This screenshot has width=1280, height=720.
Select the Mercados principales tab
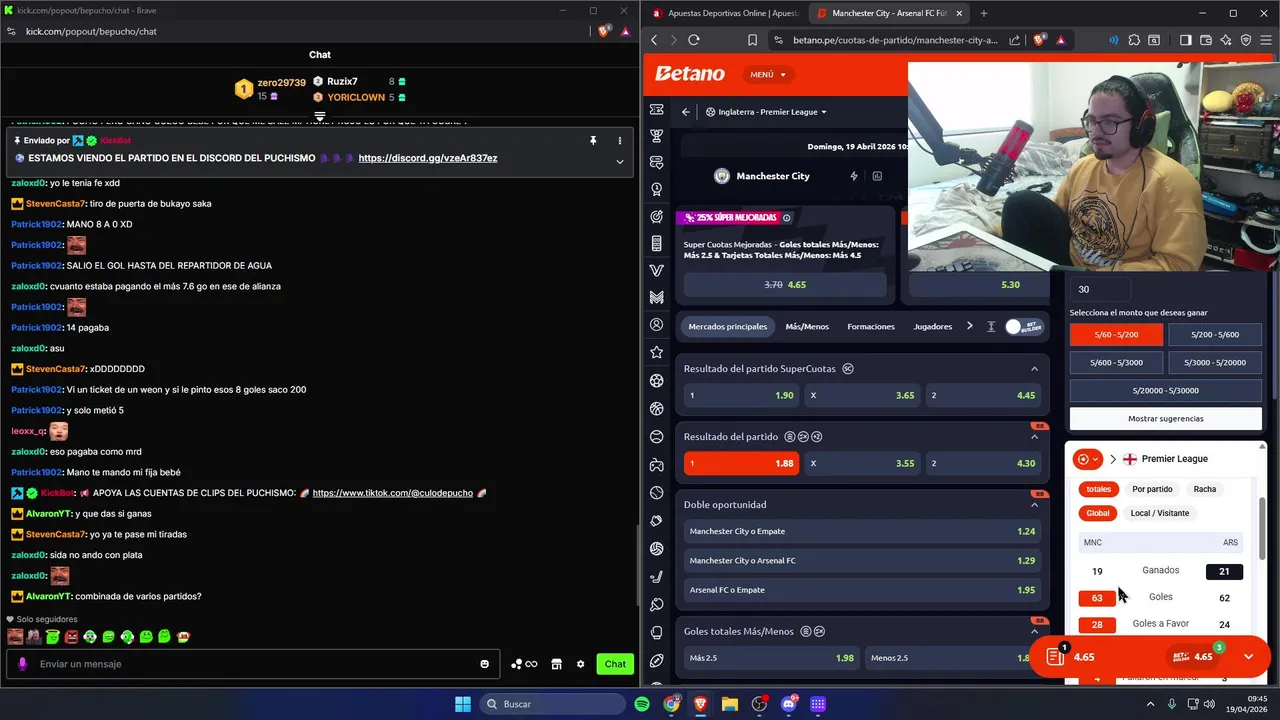point(728,326)
